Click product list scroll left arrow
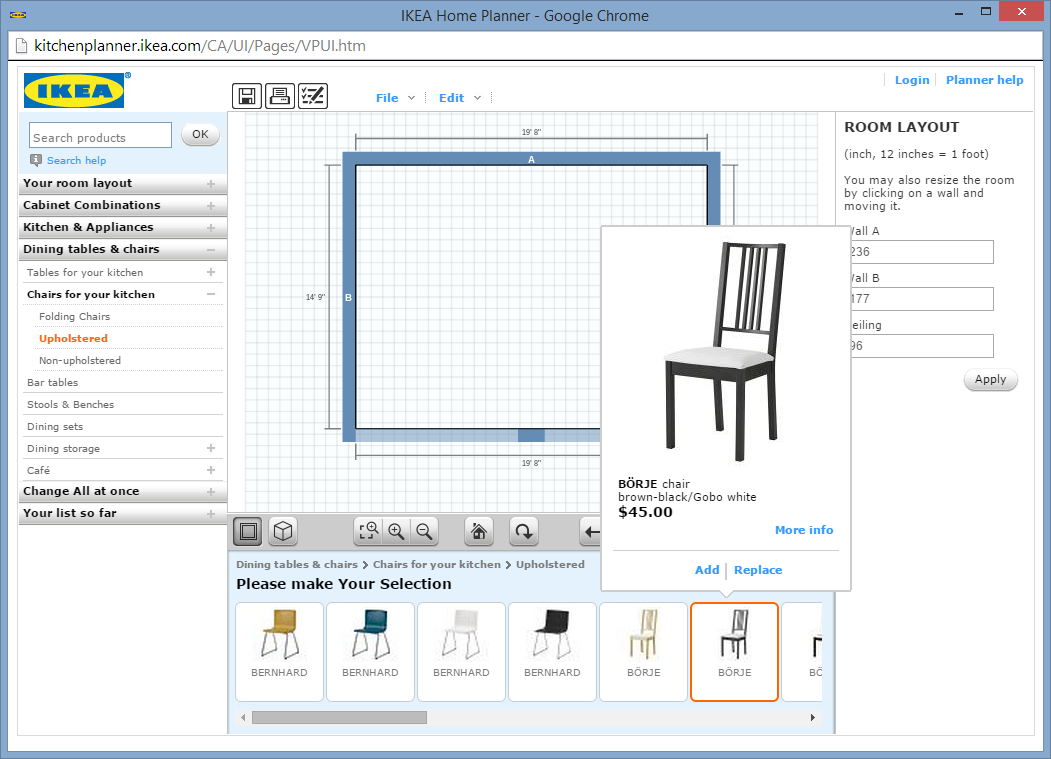 [243, 717]
